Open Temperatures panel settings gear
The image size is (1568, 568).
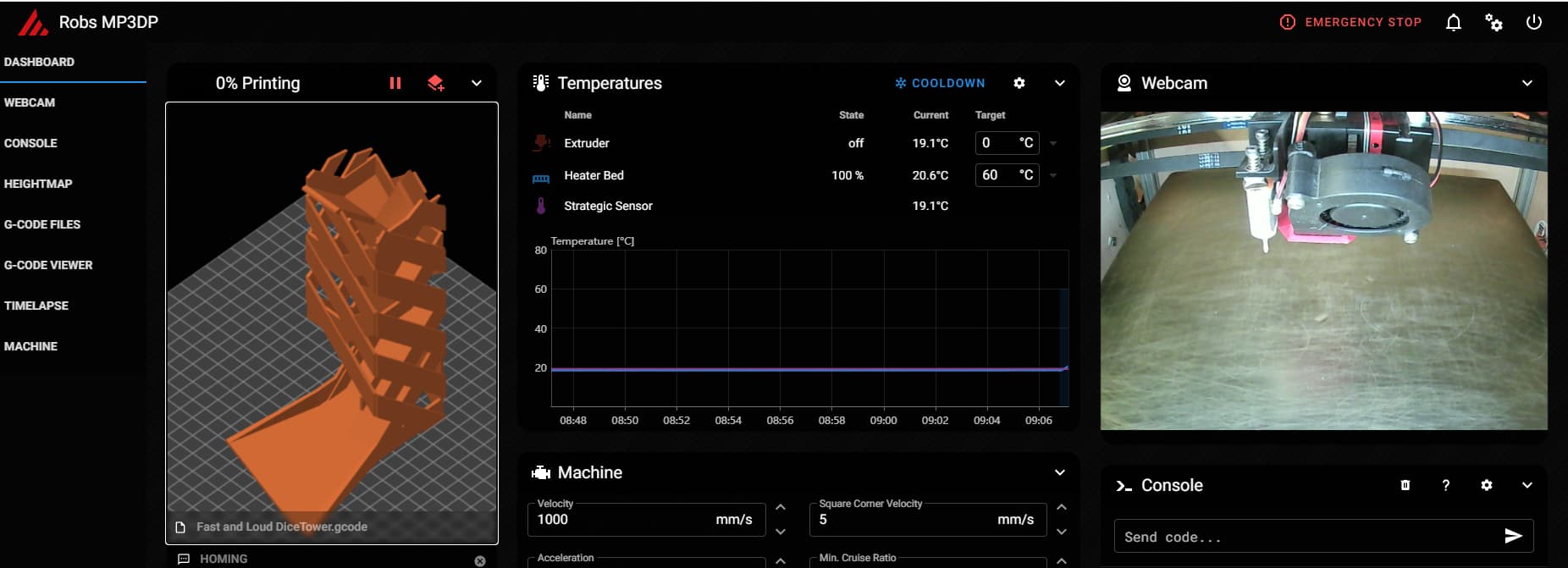point(1019,83)
